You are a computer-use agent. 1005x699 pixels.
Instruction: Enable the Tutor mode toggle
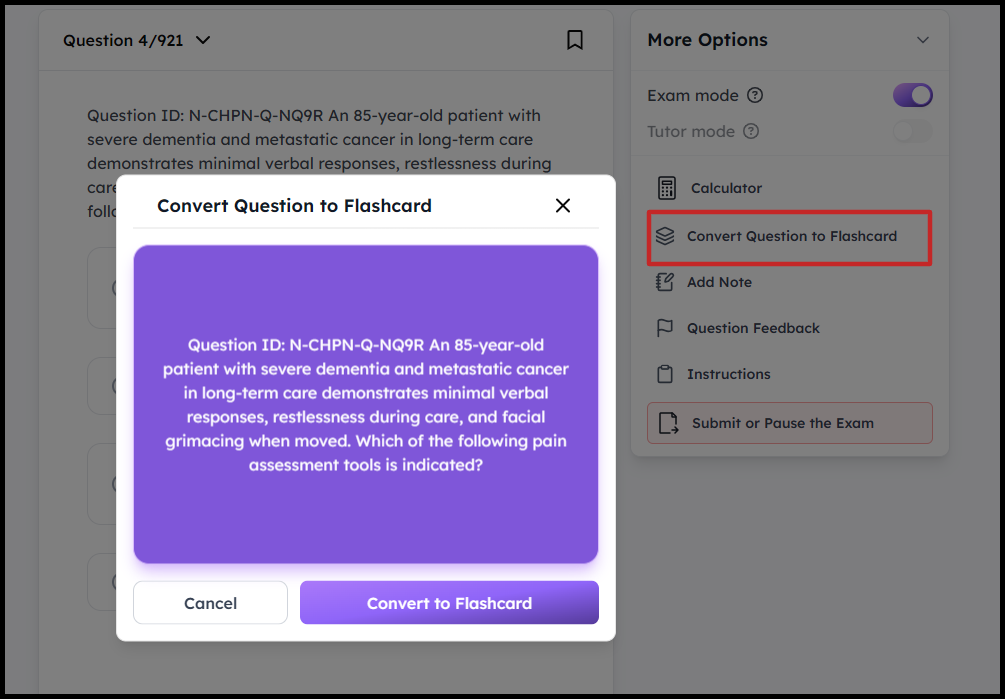click(912, 132)
